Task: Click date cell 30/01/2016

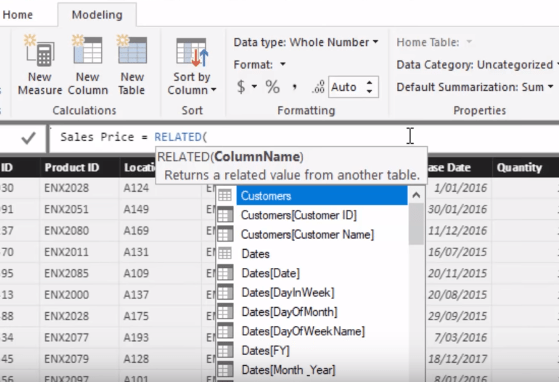Action: [457, 209]
